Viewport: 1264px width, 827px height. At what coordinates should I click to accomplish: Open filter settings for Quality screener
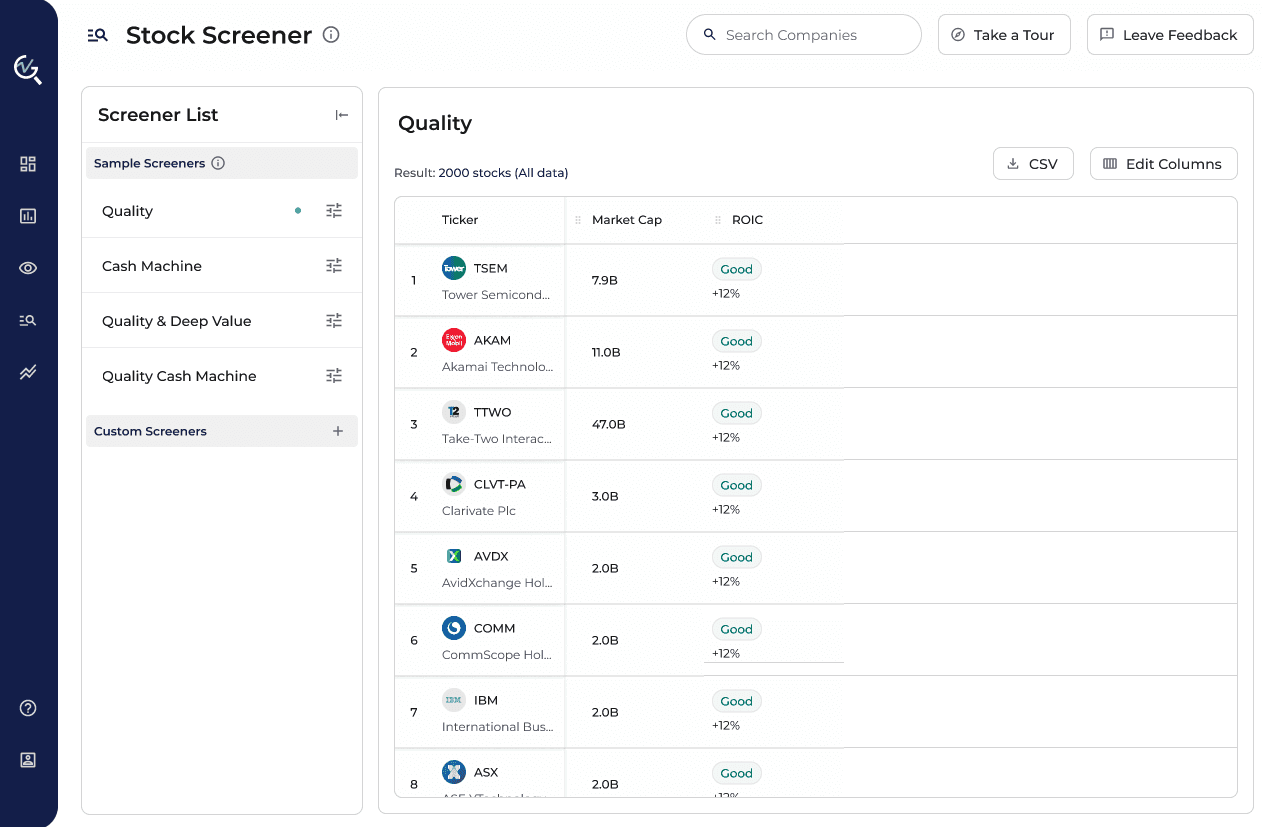[x=334, y=211]
